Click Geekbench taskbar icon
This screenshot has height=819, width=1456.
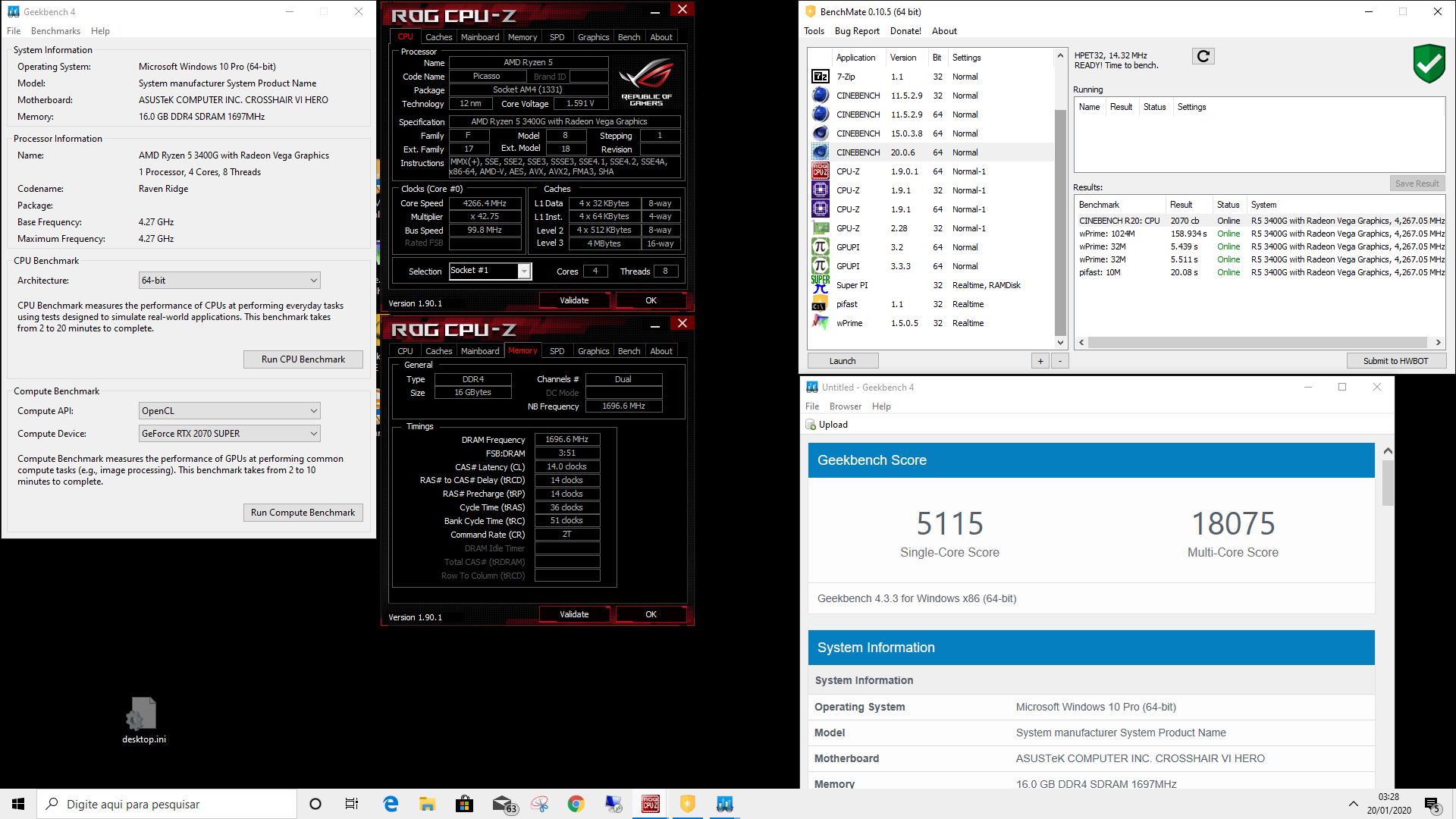(x=724, y=804)
